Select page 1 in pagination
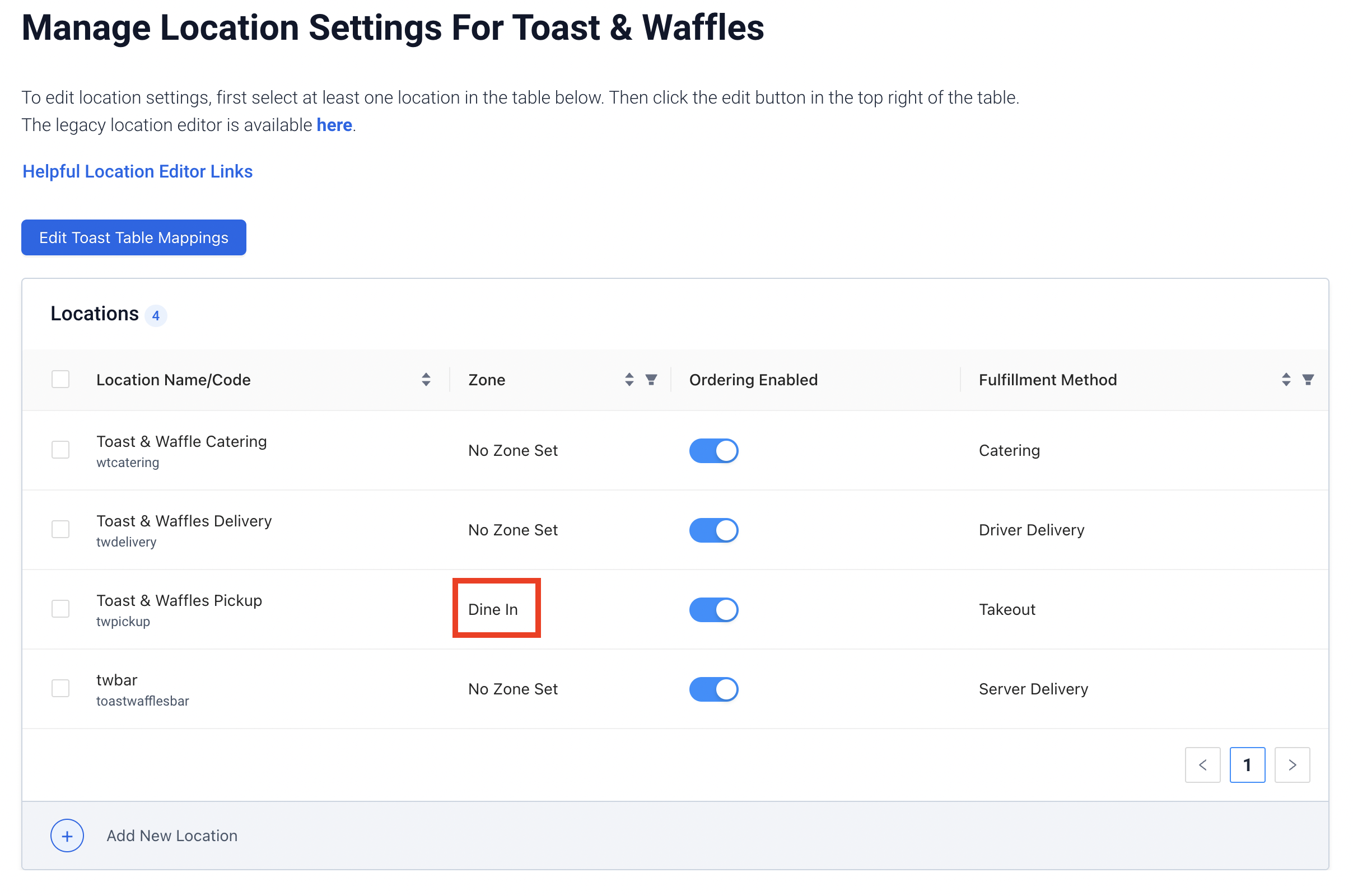This screenshot has height=896, width=1353. 1247,764
